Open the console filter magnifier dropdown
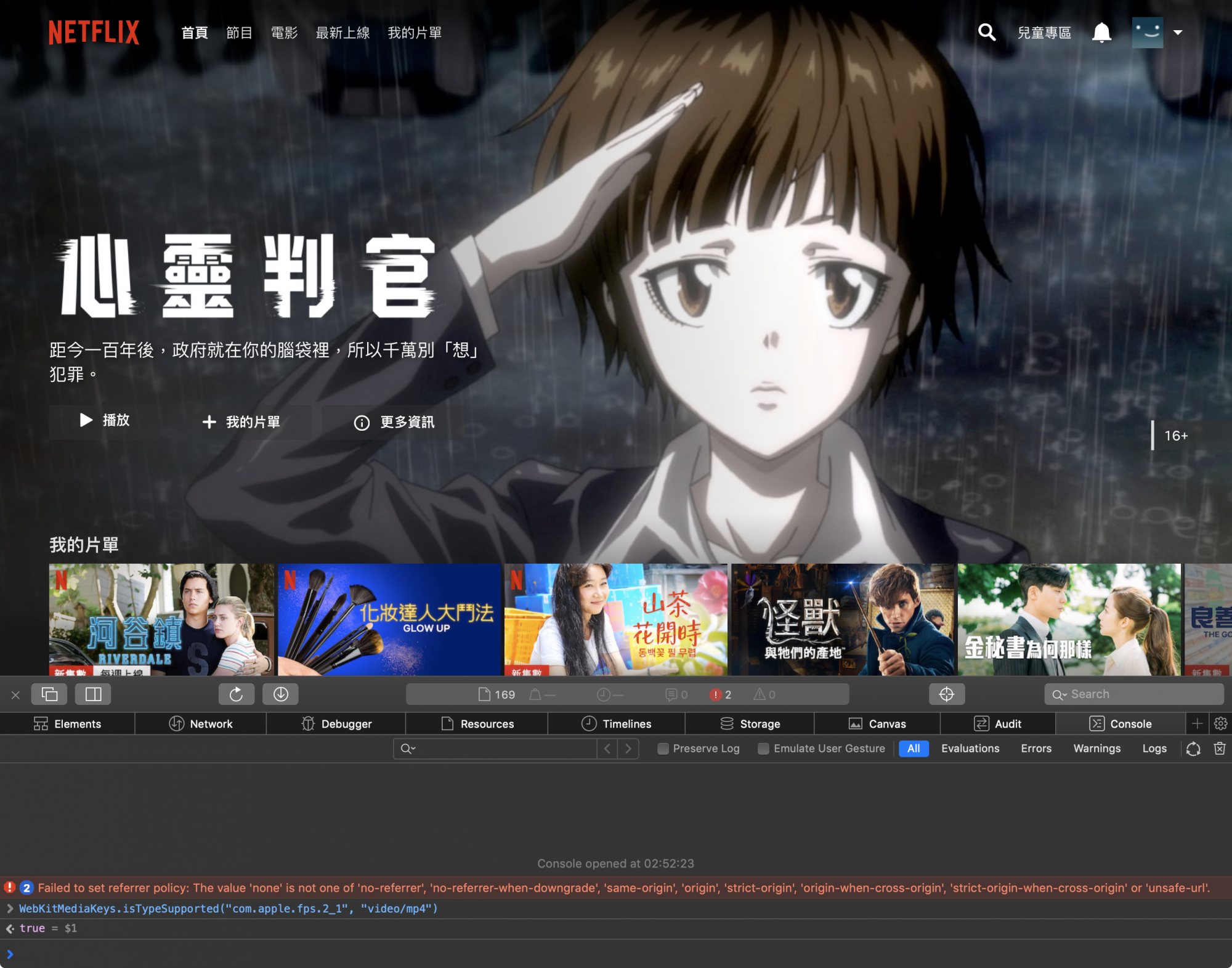1232x968 pixels. tap(408, 749)
